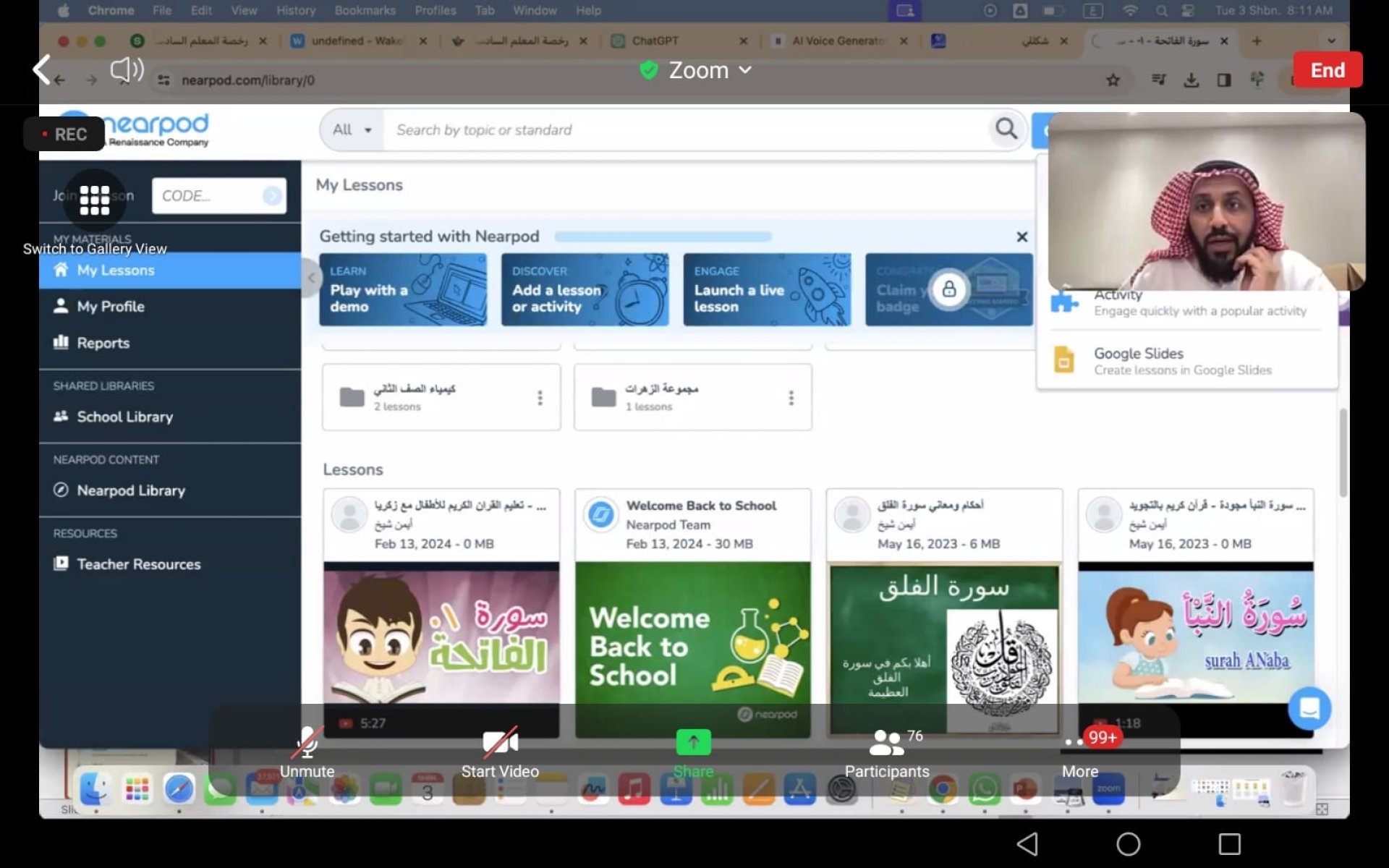Toggle the Zoom speaker audio icon
This screenshot has height=868, width=1389.
(127, 70)
